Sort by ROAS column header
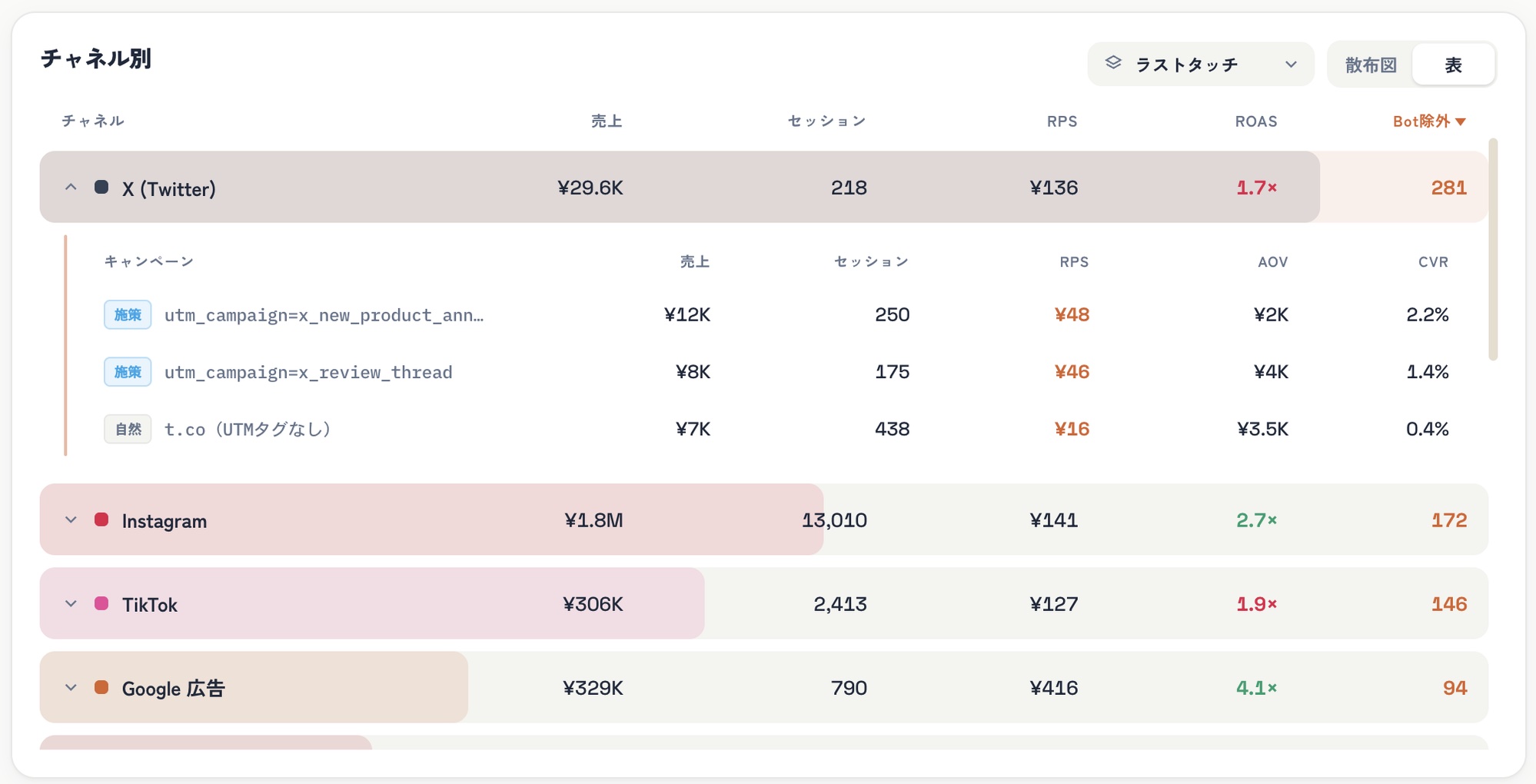 click(1256, 121)
